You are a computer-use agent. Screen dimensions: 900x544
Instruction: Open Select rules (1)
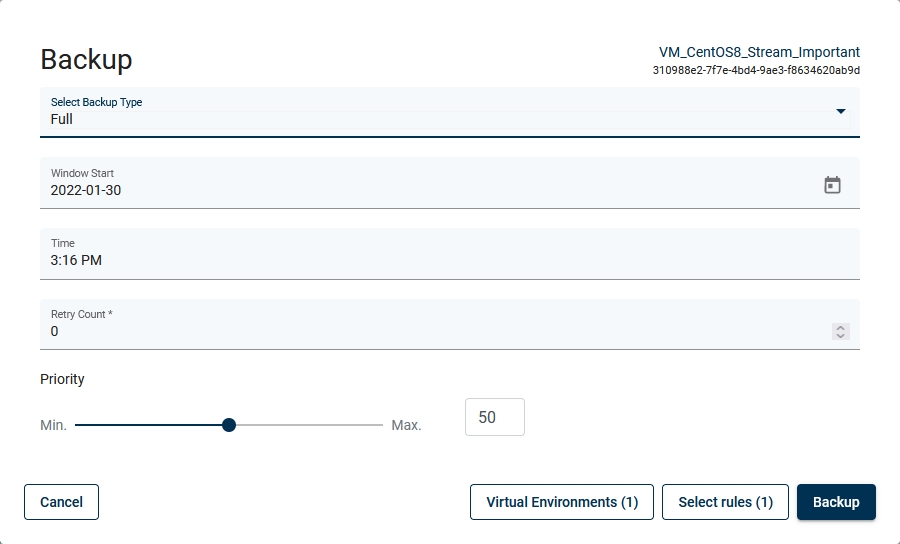coord(725,502)
